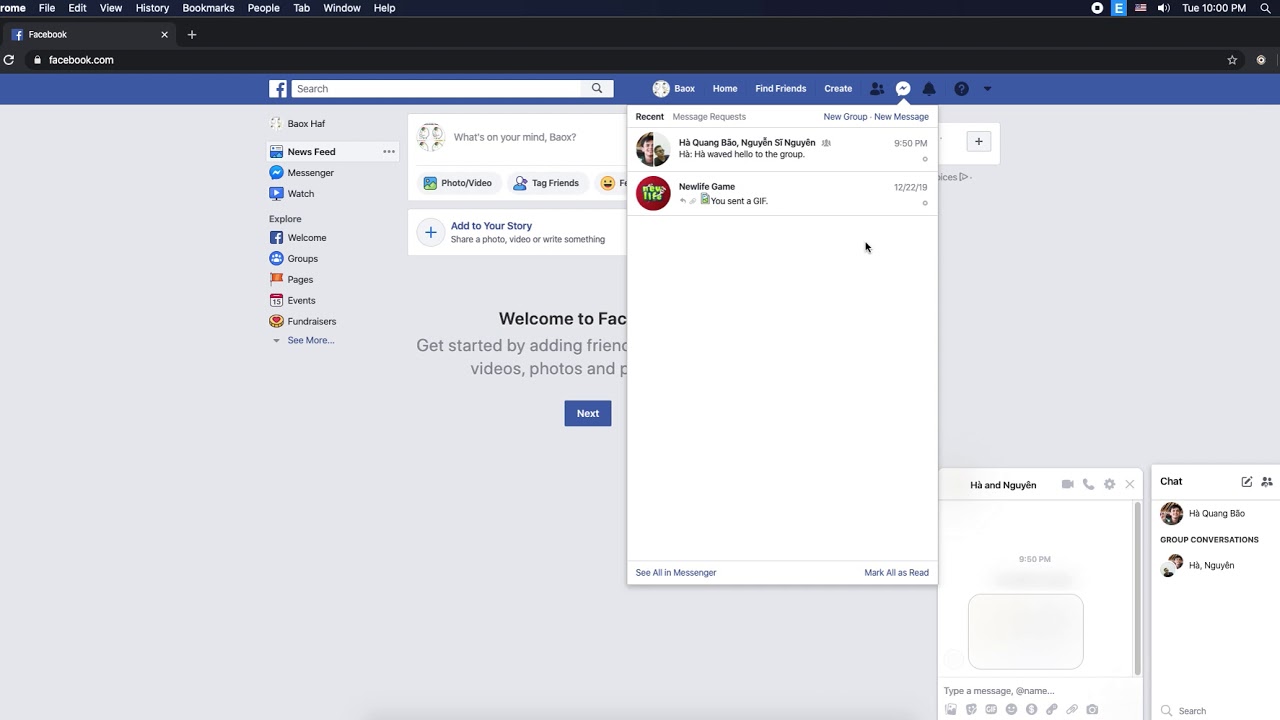Viewport: 1280px width, 720px height.
Task: Choose a sticker in the chat window
Action: 971,710
